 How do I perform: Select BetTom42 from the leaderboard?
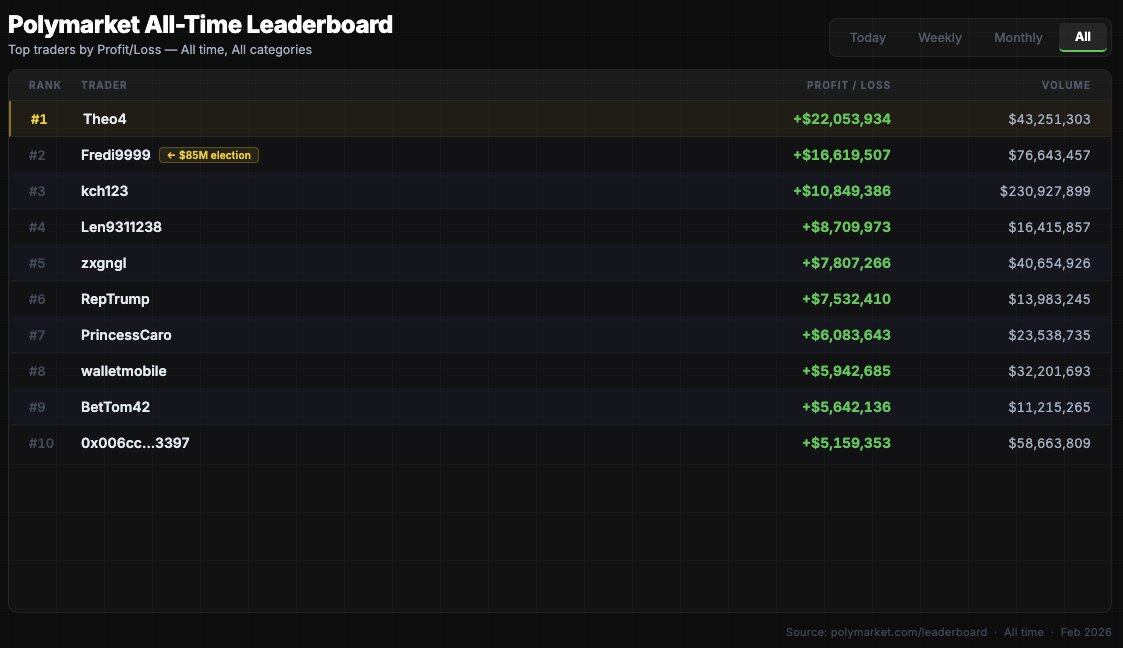point(115,407)
